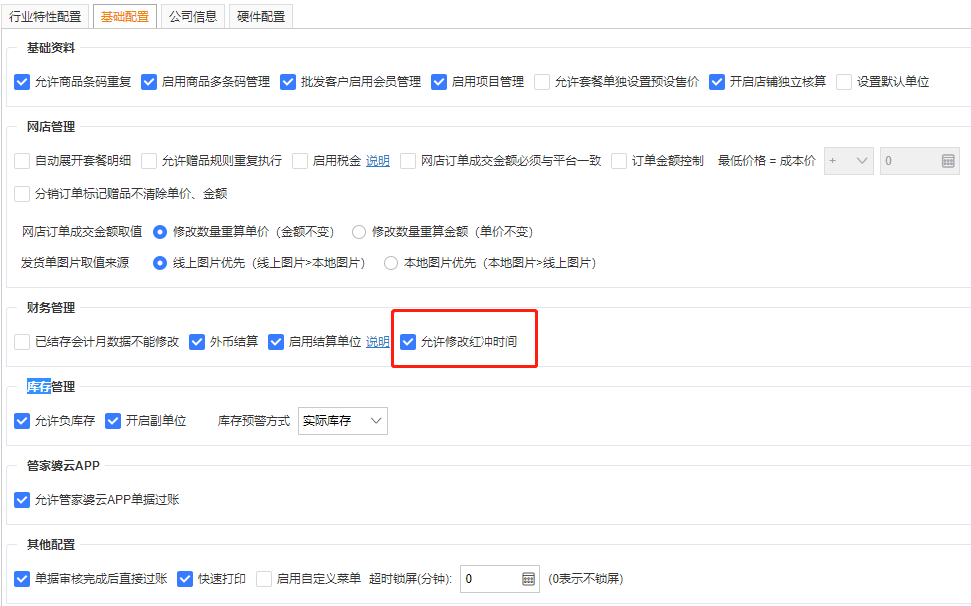Check 订单金额控制 checkbox
Screen dimensions: 971x606
pos(619,161)
